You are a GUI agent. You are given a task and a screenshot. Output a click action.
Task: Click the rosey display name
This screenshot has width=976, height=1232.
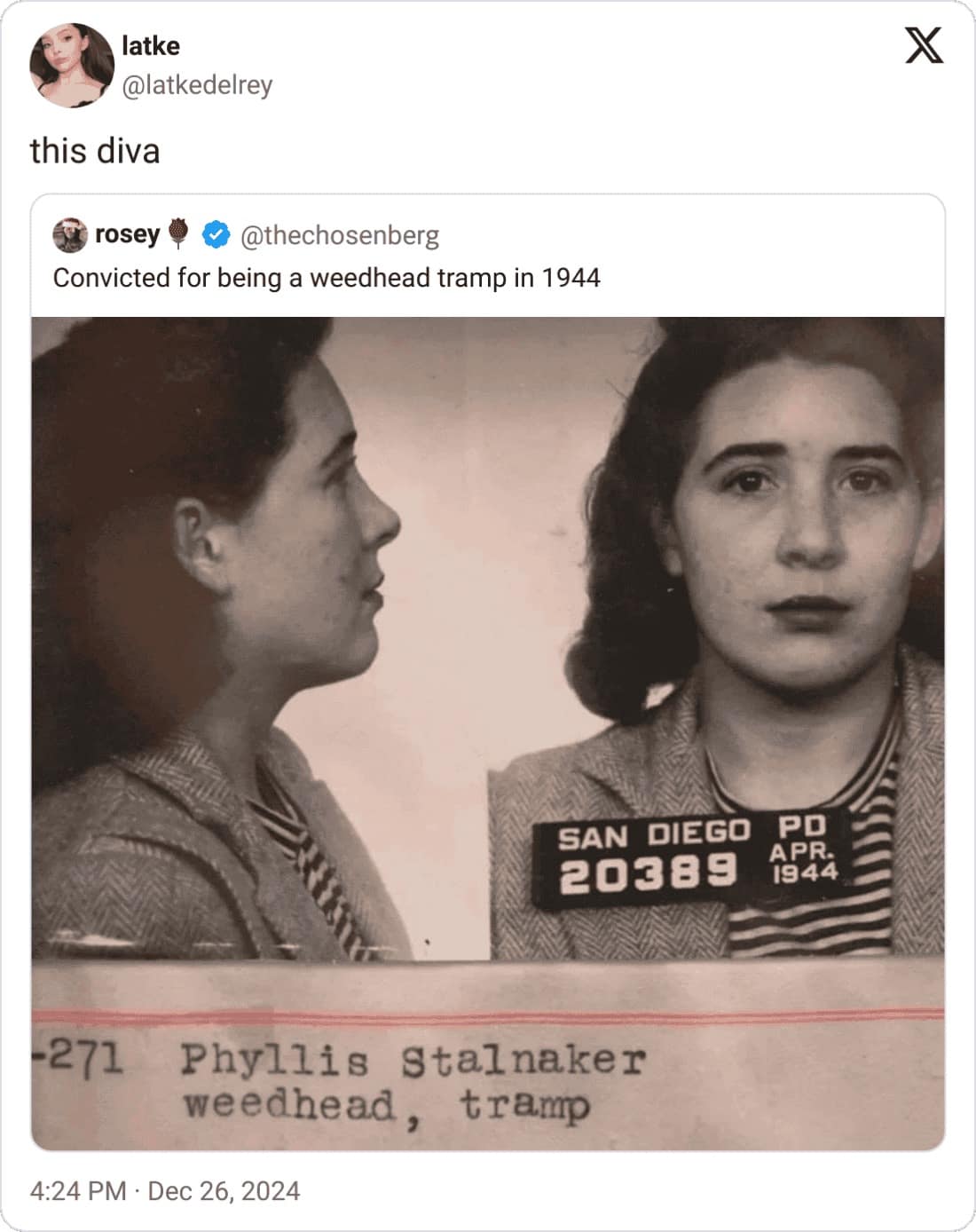(127, 234)
